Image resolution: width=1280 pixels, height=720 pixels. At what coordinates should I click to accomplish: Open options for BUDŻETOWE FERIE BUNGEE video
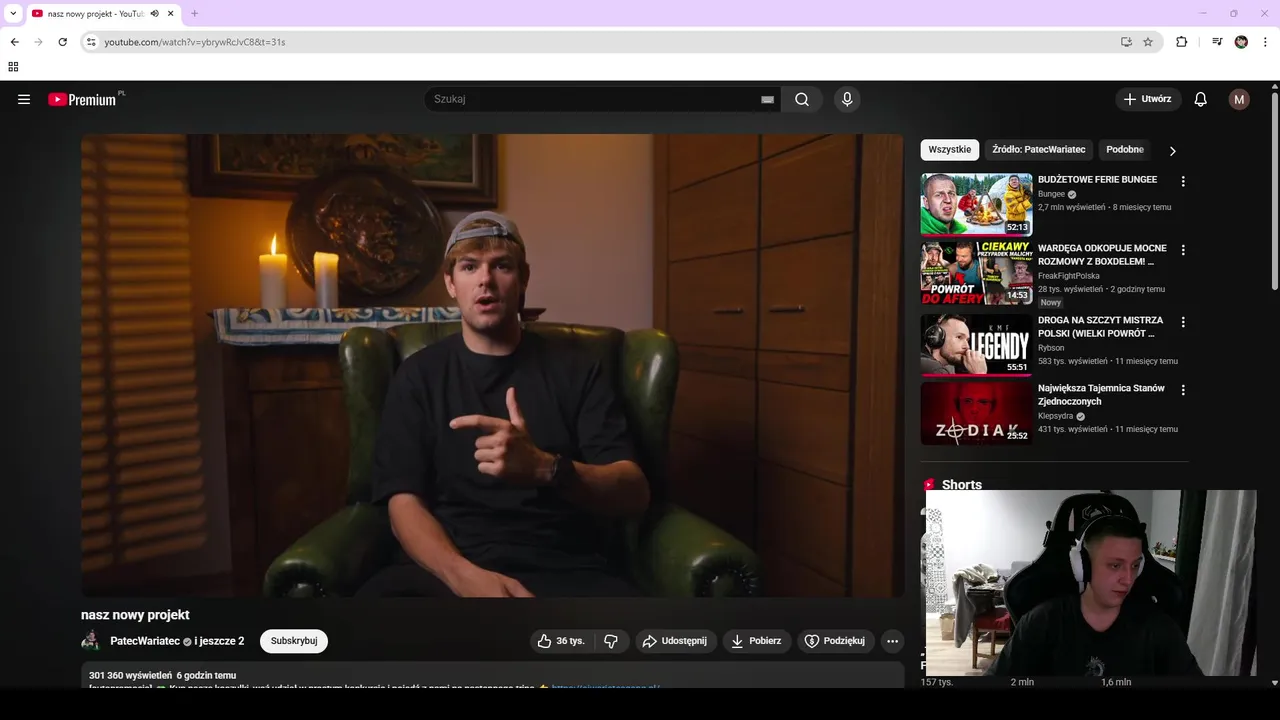(x=1183, y=182)
